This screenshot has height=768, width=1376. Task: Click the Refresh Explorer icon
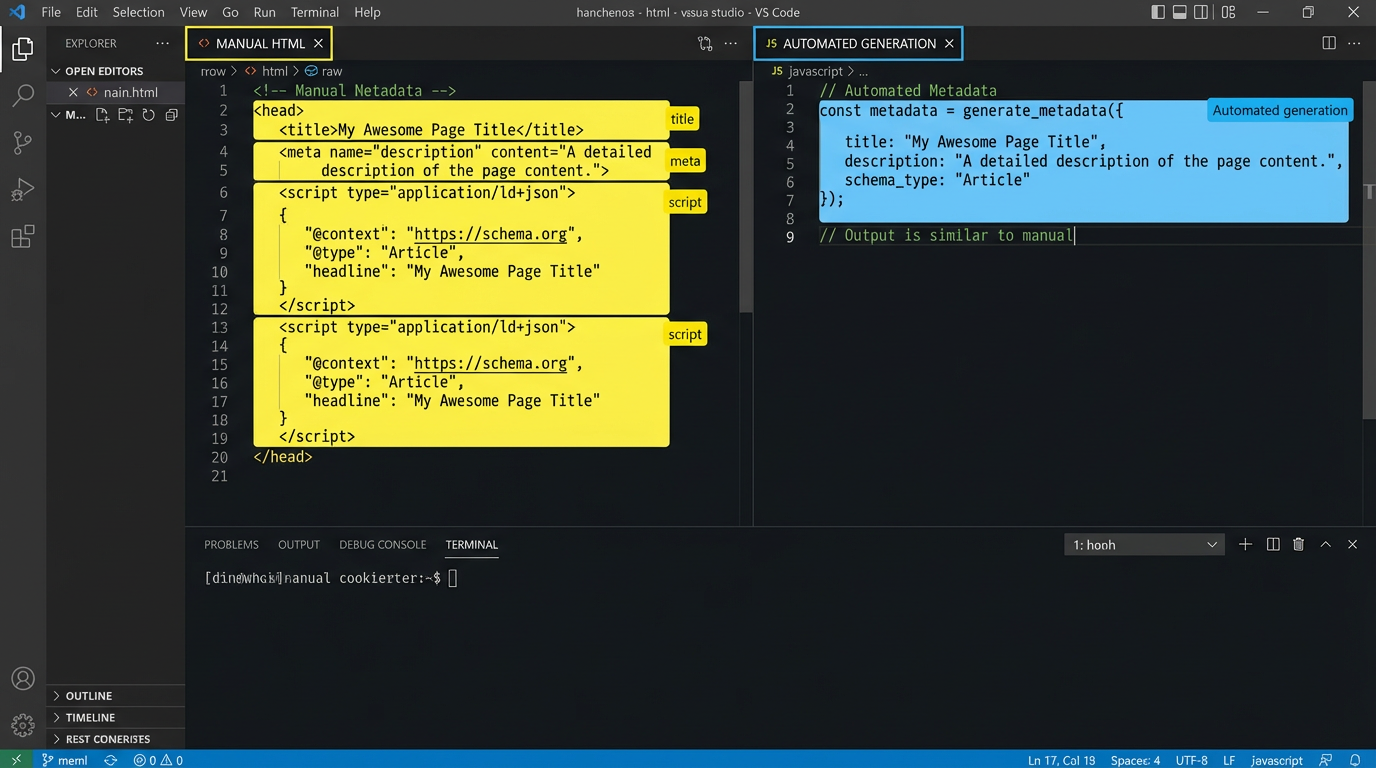click(148, 115)
